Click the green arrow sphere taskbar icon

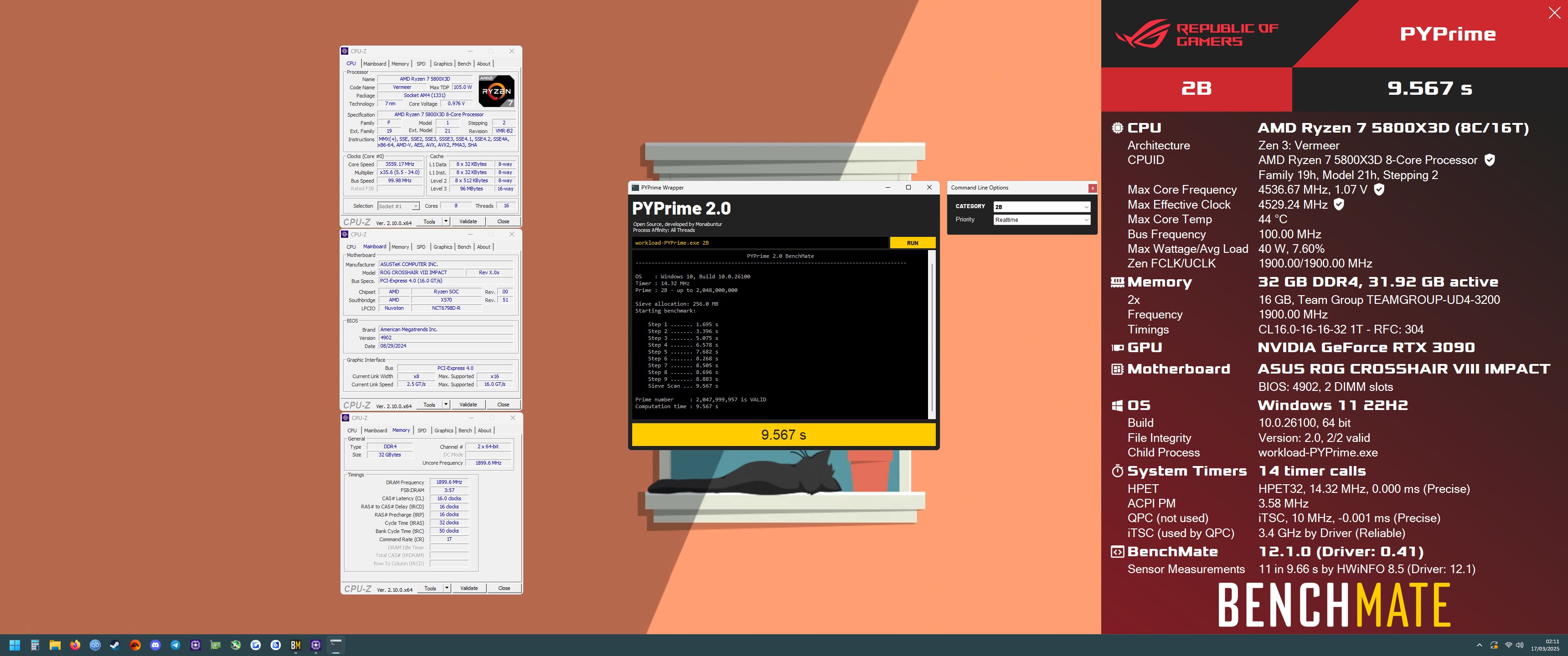point(236,645)
